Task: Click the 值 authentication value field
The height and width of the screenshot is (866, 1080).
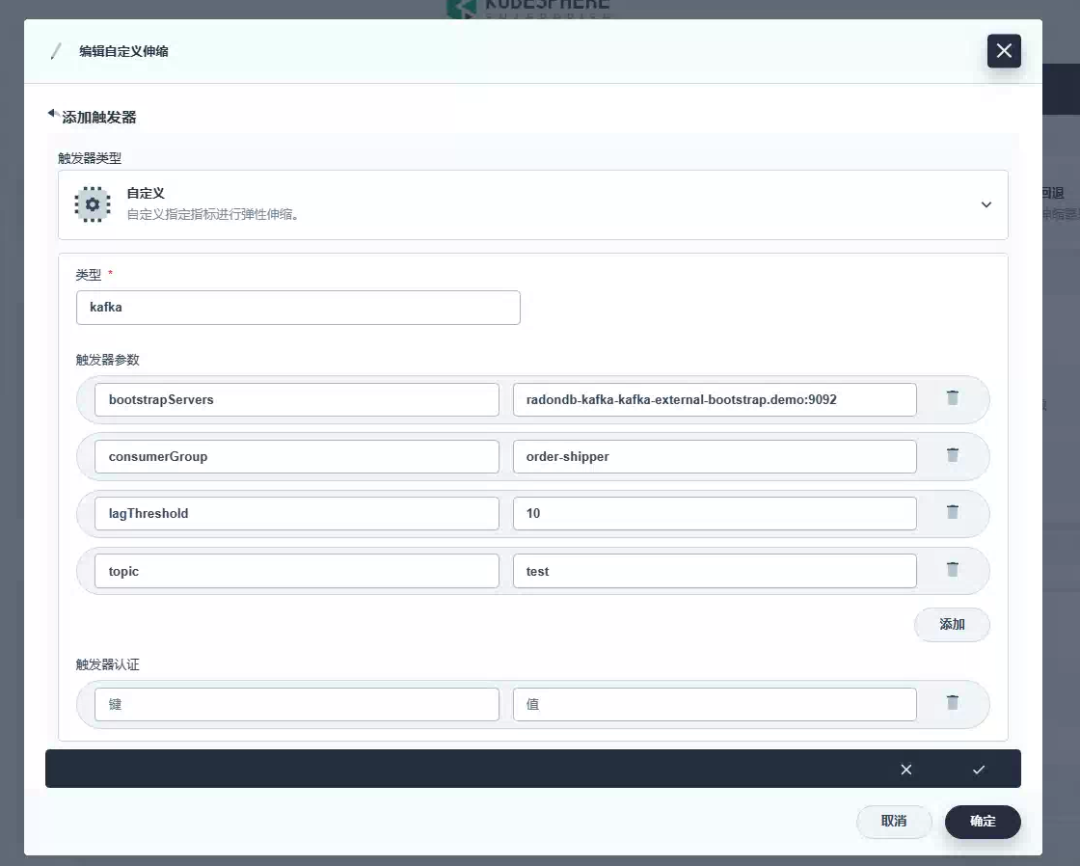Action: click(x=714, y=704)
